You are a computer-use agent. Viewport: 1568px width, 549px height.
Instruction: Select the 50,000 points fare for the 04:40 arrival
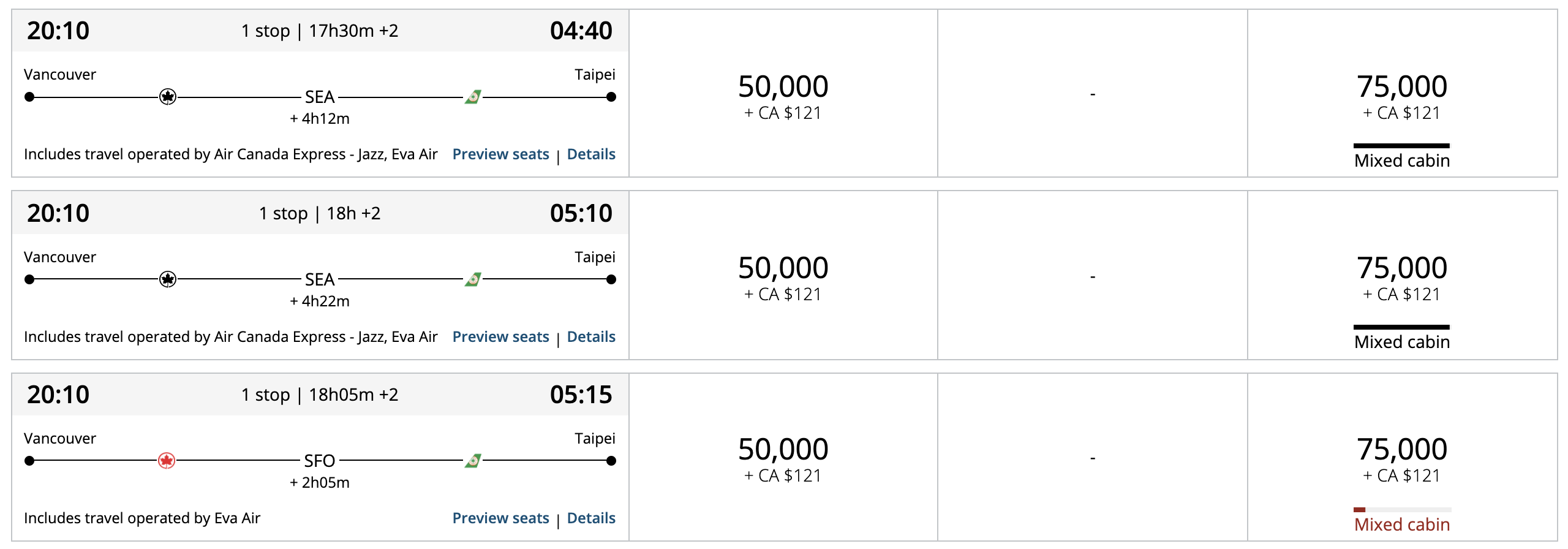pyautogui.click(x=783, y=95)
